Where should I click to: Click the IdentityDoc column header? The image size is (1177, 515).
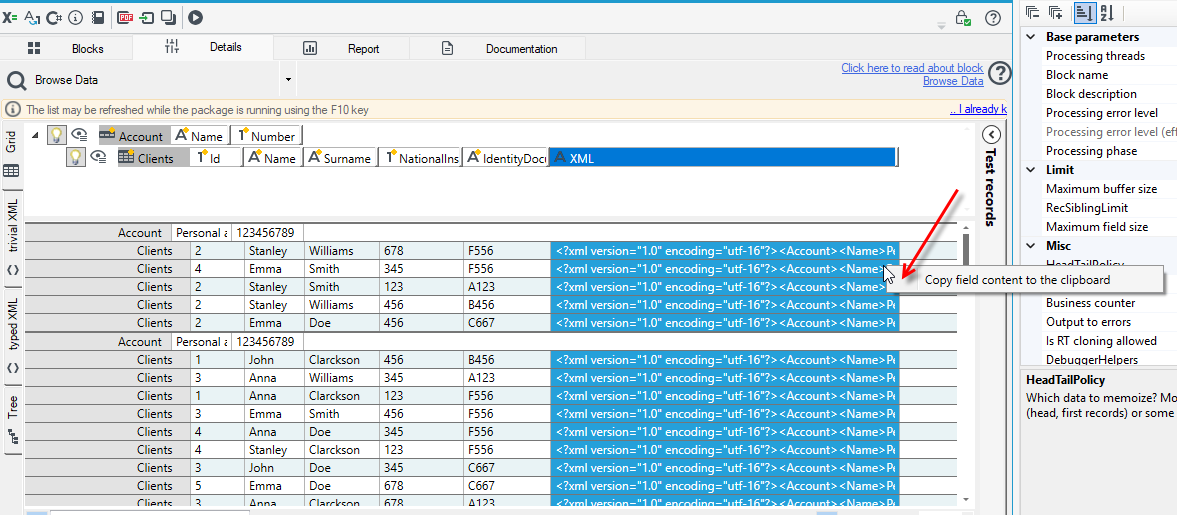[x=505, y=158]
